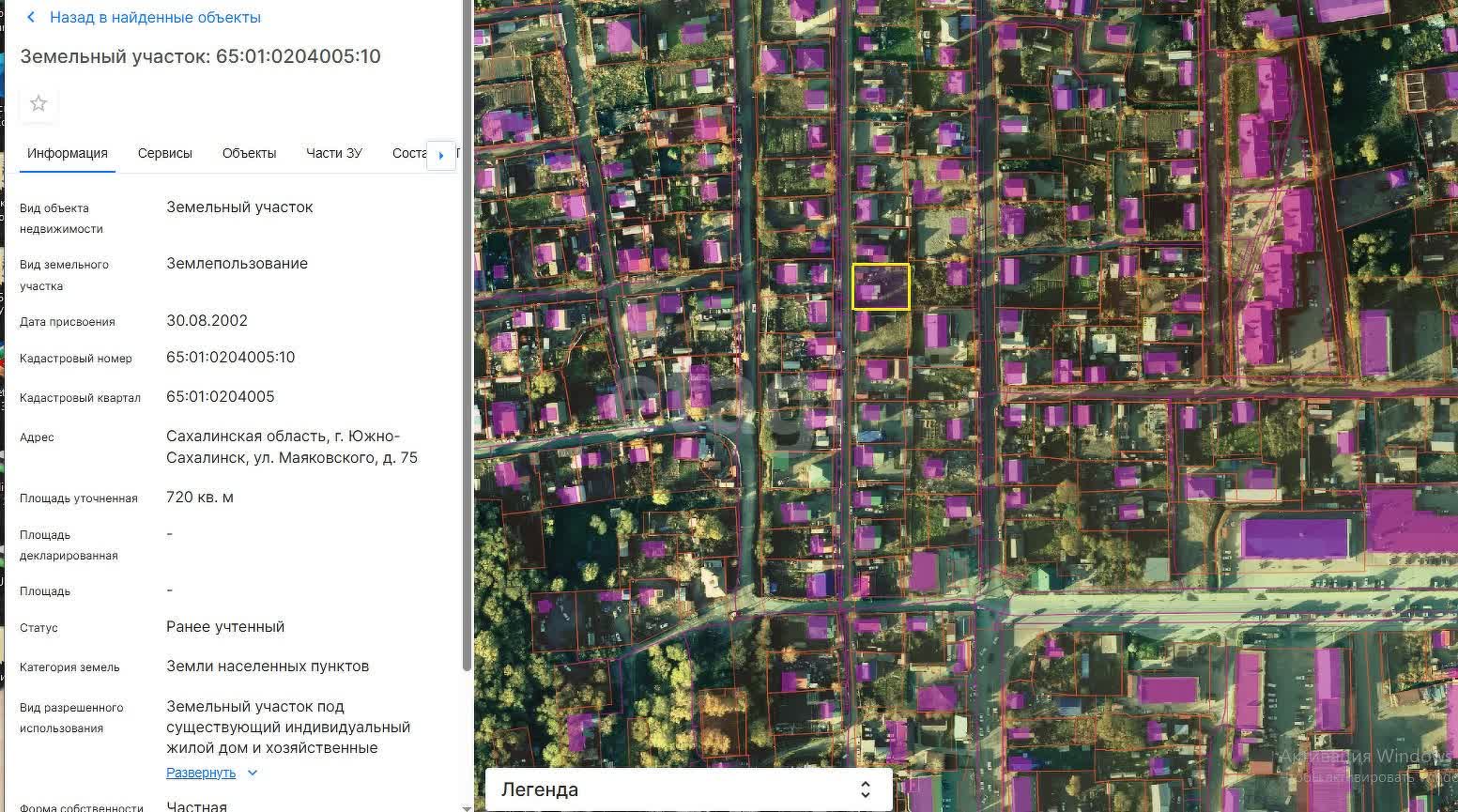This screenshot has height=812, width=1458.
Task: Open 'Назад в найденные объекты' link
Action: point(155,18)
